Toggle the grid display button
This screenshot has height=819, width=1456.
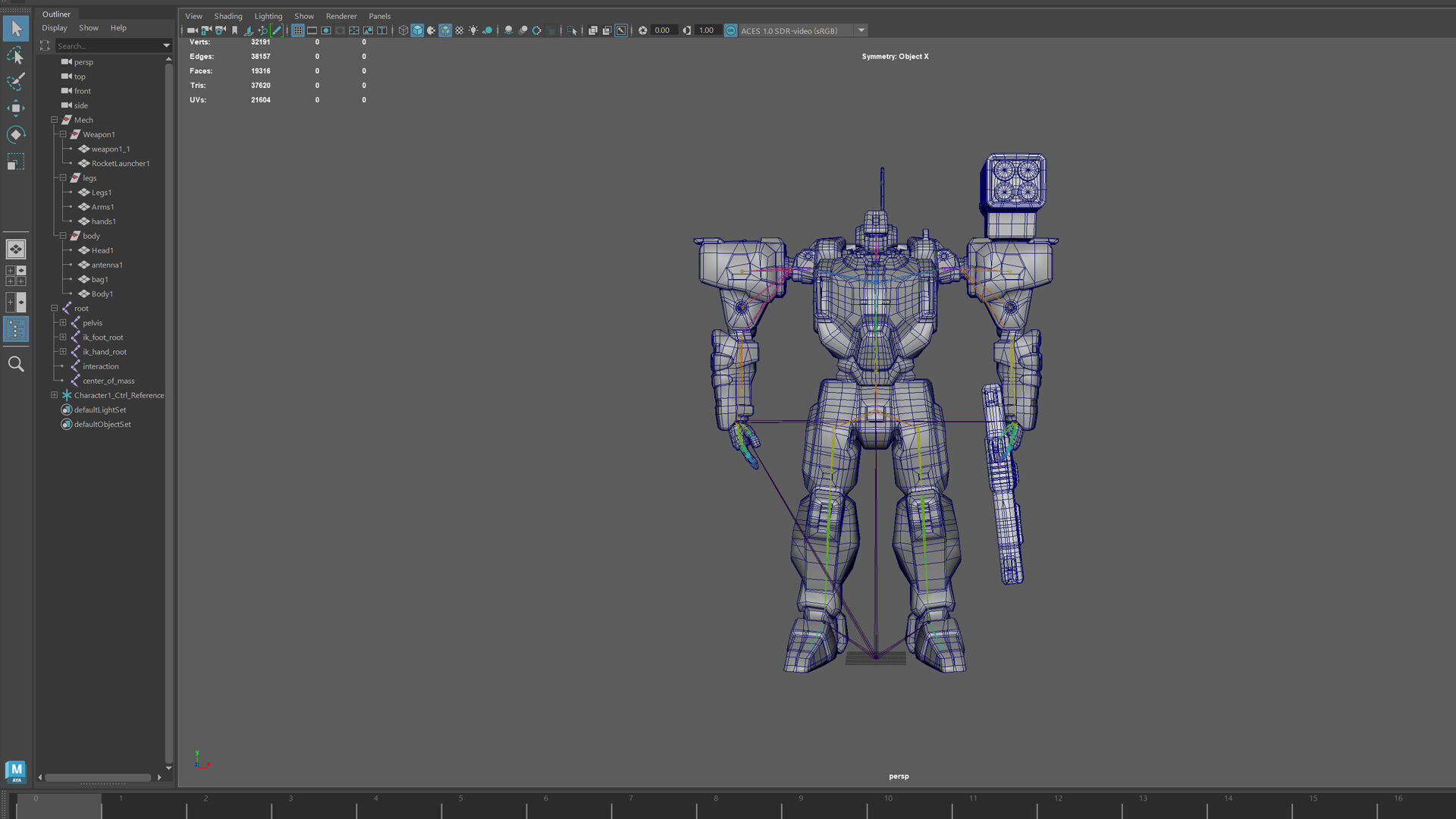click(x=298, y=30)
